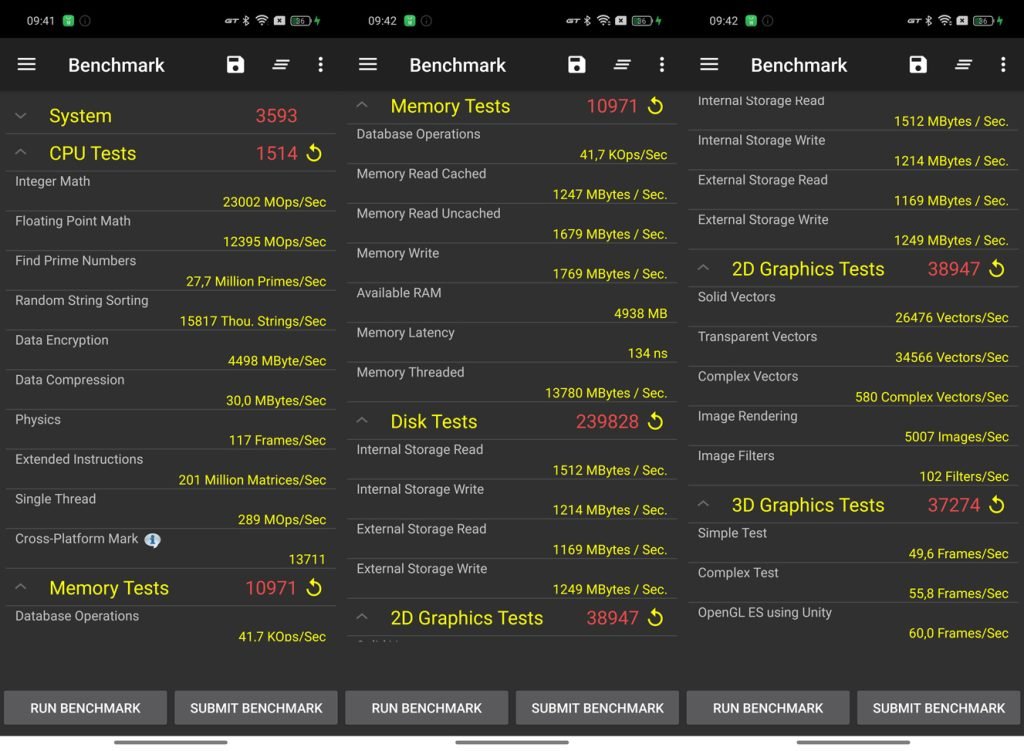Open hamburger menu in left Benchmark screen
The image size is (1024, 751).
[x=26, y=65]
